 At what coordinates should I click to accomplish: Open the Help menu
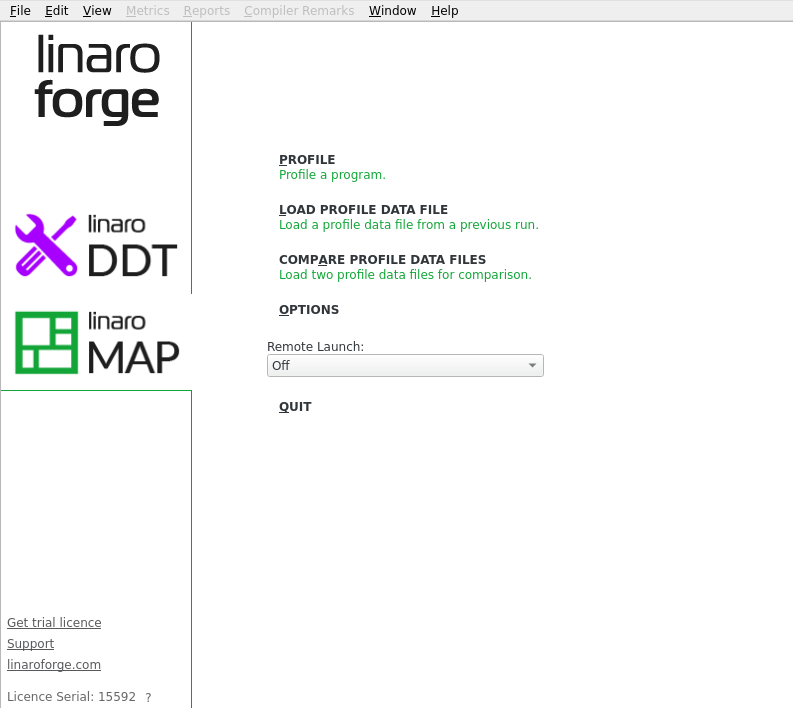pyautogui.click(x=445, y=11)
